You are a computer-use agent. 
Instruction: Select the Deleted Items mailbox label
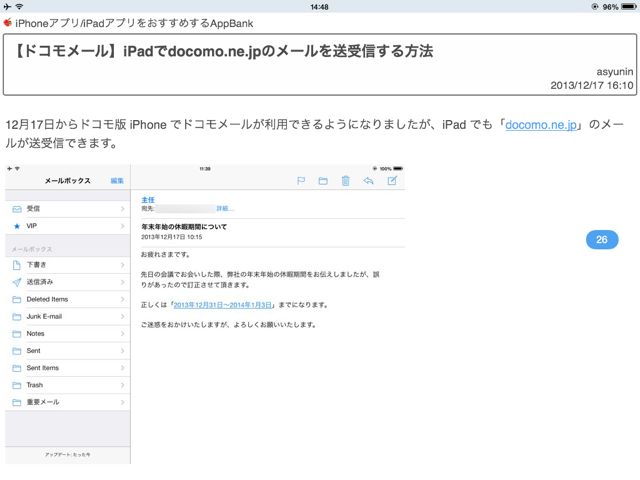tap(47, 299)
